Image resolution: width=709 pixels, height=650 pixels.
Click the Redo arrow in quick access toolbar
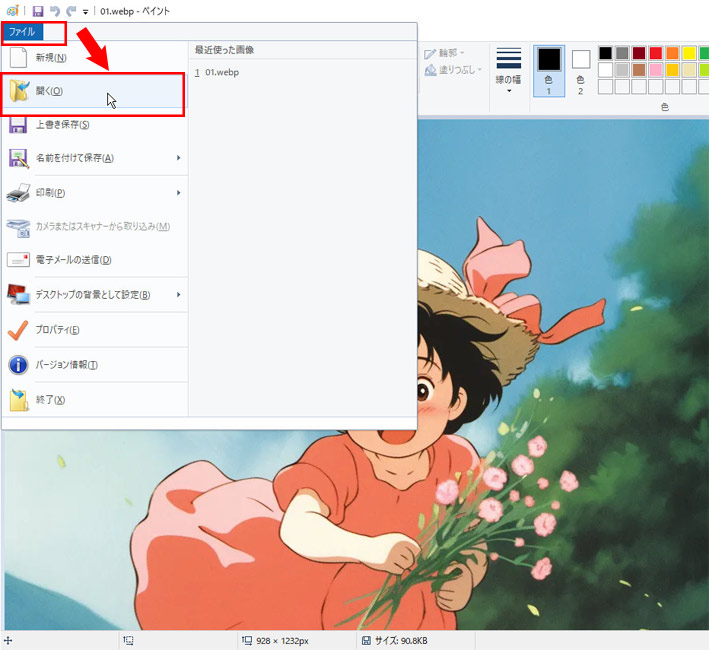point(71,11)
